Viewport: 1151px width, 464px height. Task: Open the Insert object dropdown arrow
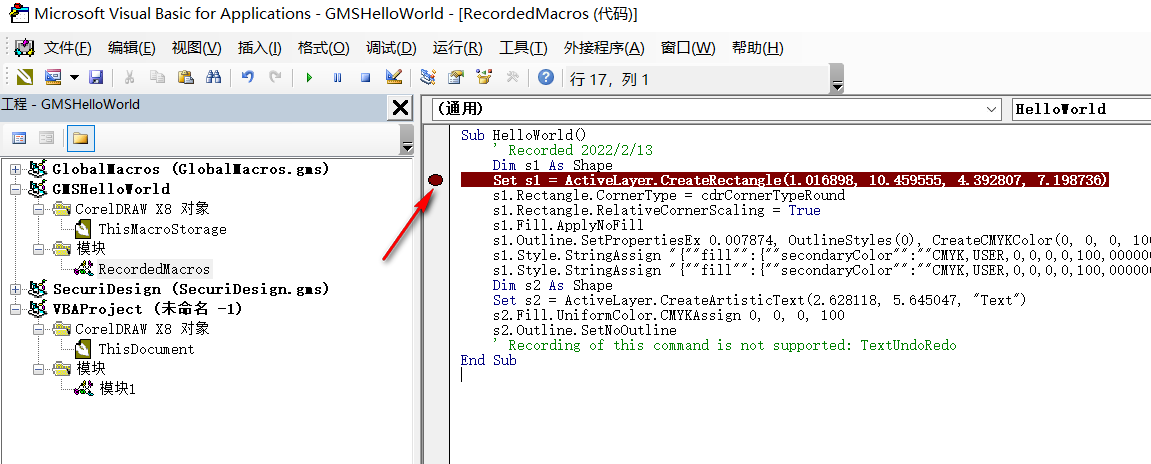pyautogui.click(x=74, y=77)
